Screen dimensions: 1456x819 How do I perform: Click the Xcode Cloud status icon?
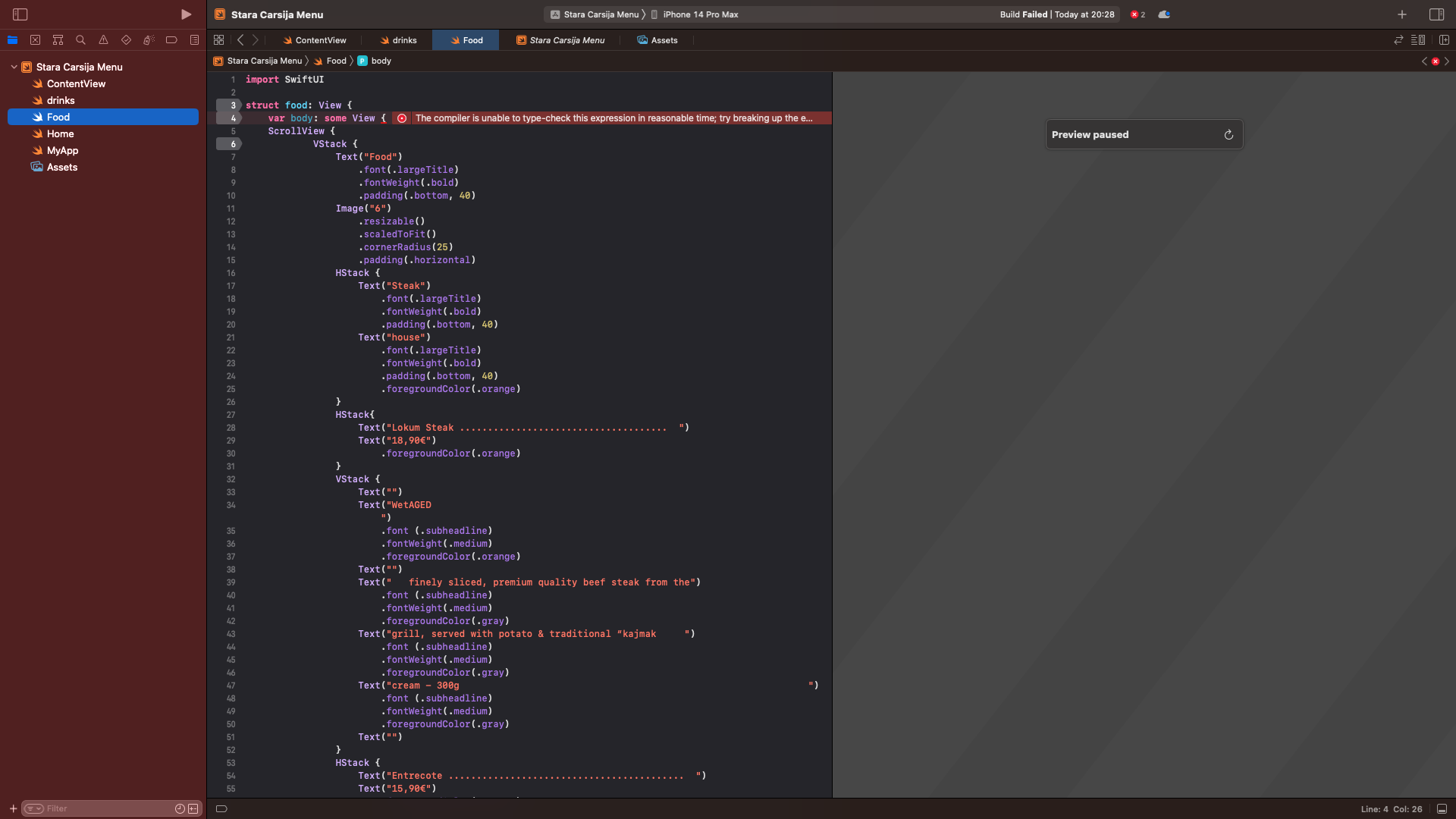1164,14
